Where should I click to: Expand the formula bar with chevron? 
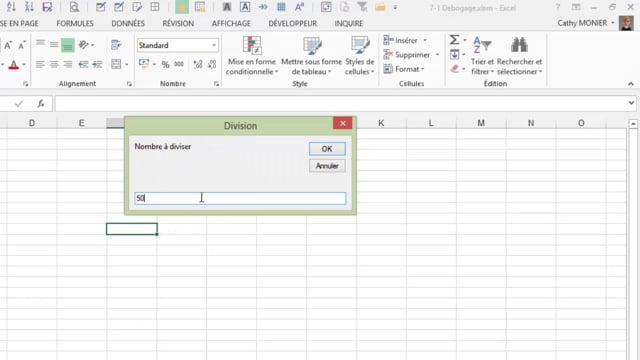[x=631, y=103]
